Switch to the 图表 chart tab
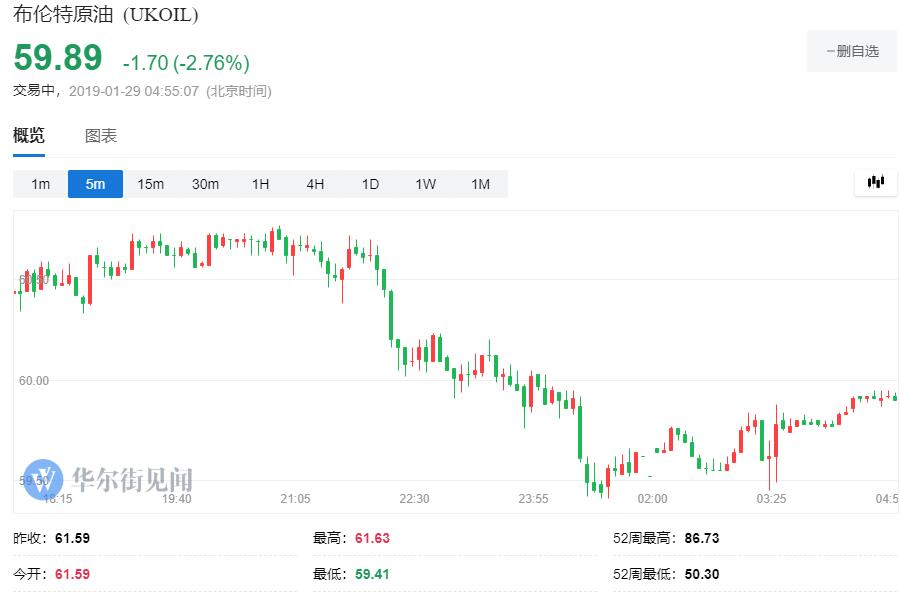The image size is (900, 598). [x=101, y=136]
